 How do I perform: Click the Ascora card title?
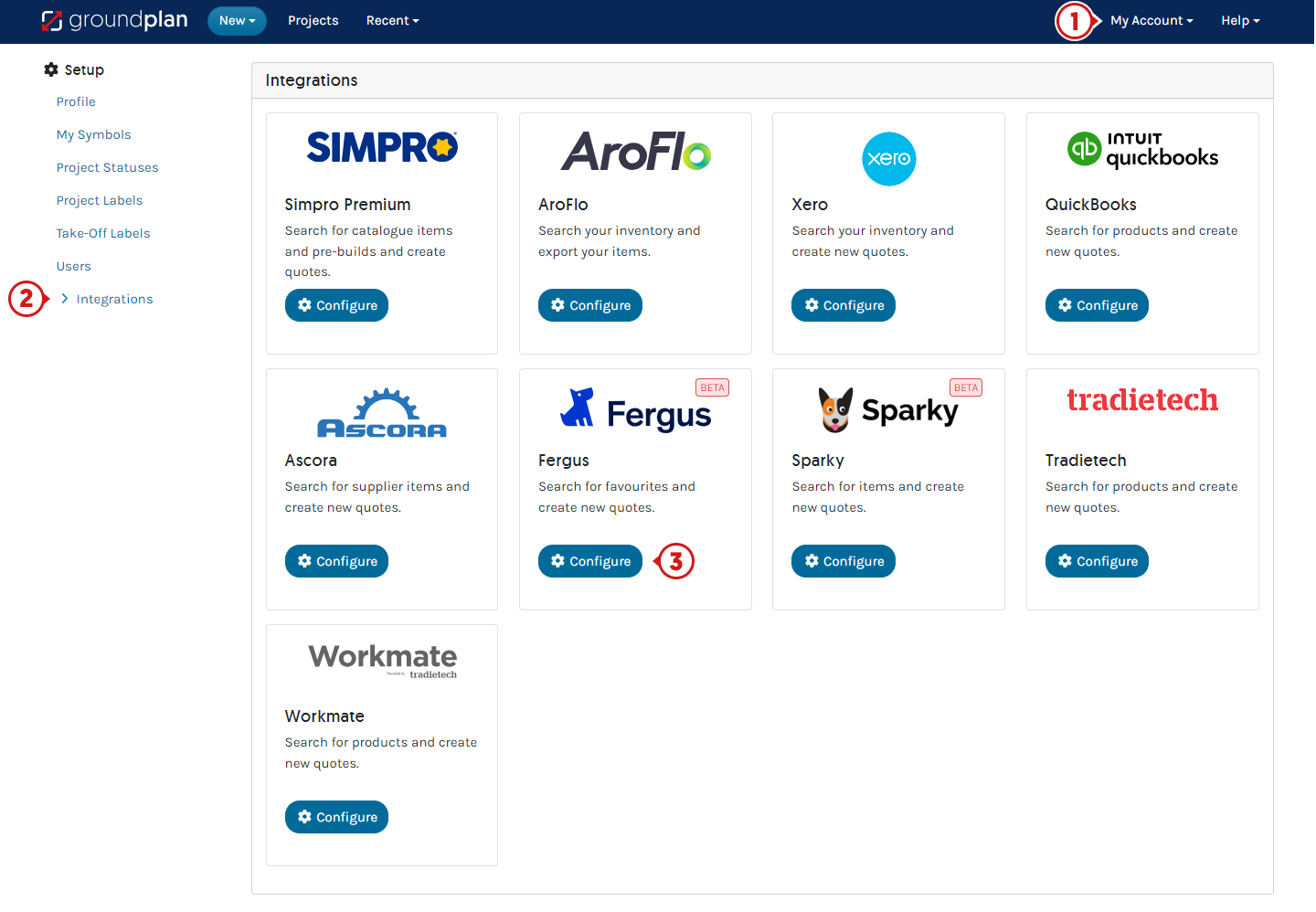[x=311, y=461]
